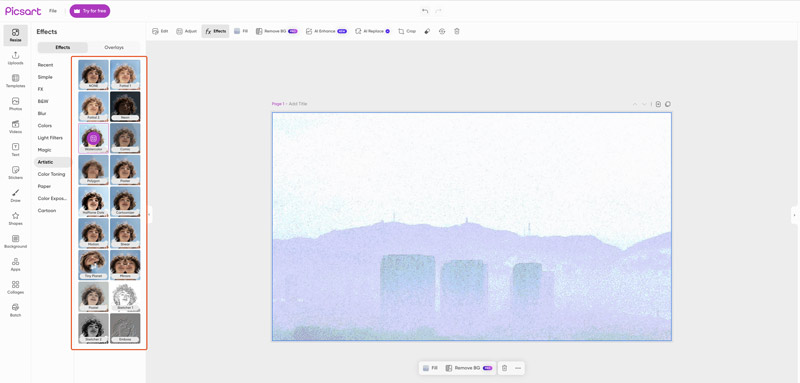Screen dimensions: 800x383
Task: Apply the Tiny Planet effect
Action: tap(93, 264)
